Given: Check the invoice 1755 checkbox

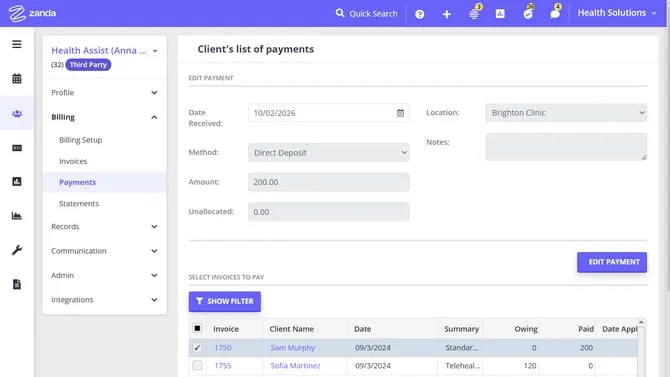Looking at the screenshot, I should coord(197,365).
